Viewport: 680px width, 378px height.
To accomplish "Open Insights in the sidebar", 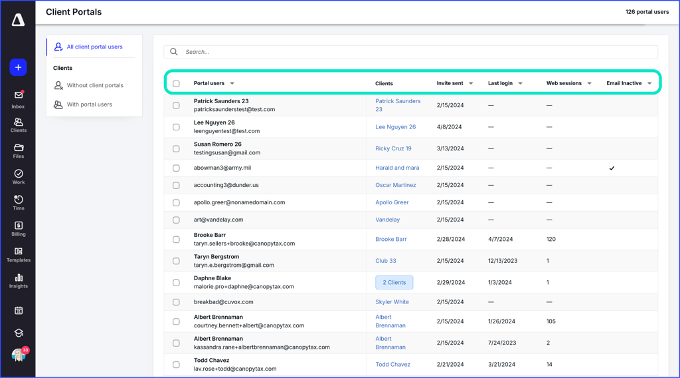I will coord(18,281).
